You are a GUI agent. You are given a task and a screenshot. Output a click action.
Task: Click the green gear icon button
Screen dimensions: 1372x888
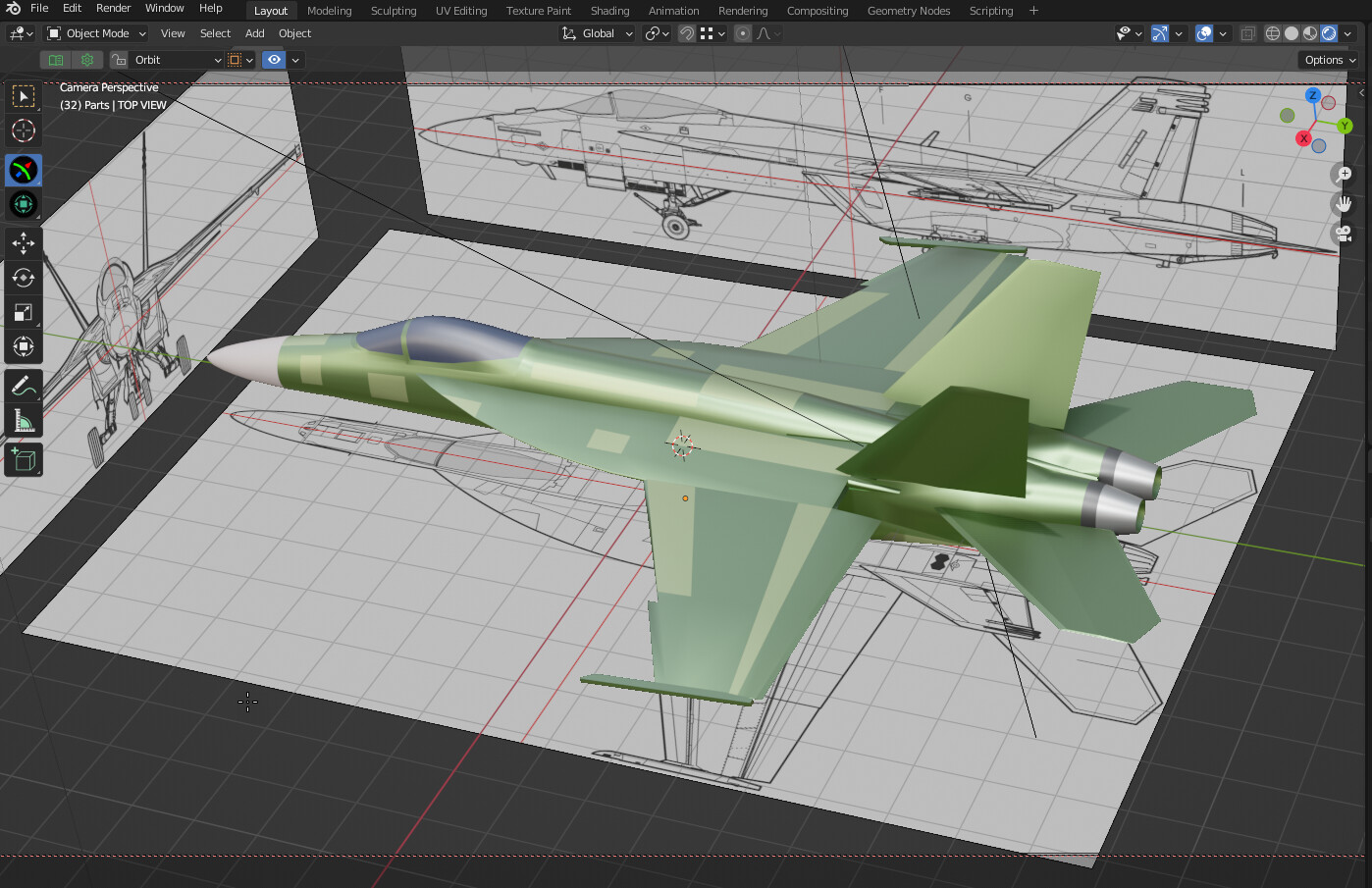pos(87,60)
